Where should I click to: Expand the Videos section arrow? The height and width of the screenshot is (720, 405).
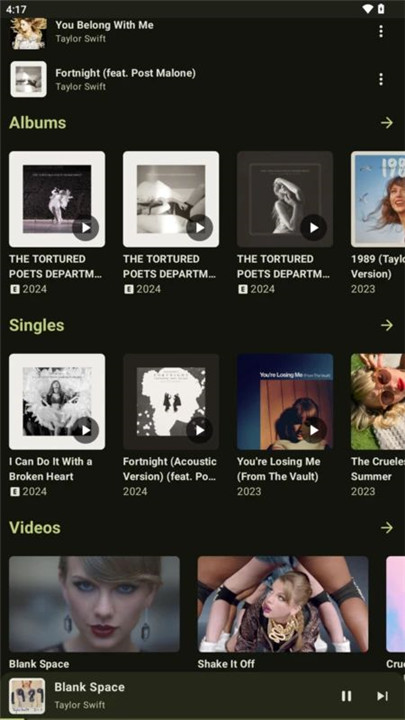coord(387,528)
